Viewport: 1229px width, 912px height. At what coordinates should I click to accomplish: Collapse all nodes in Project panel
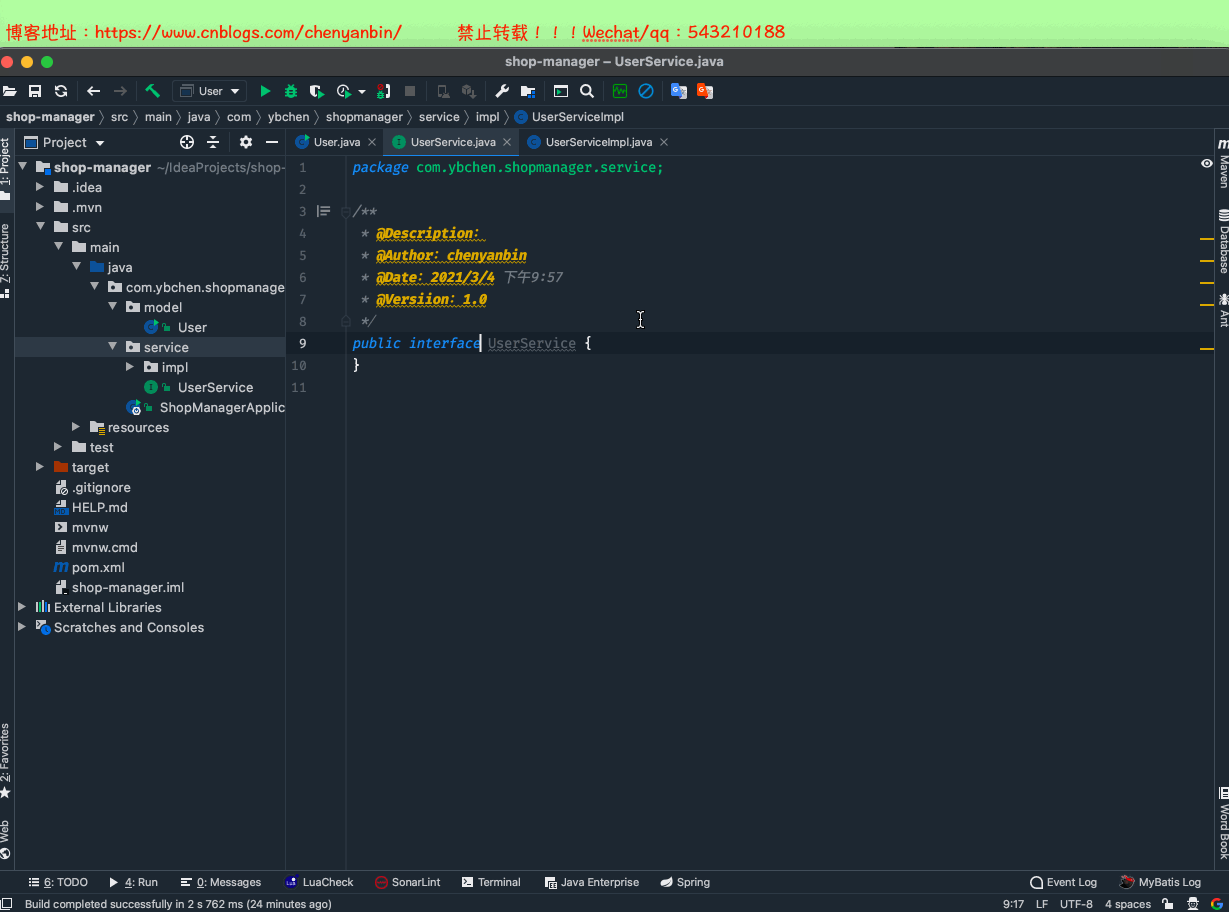pos(213,142)
